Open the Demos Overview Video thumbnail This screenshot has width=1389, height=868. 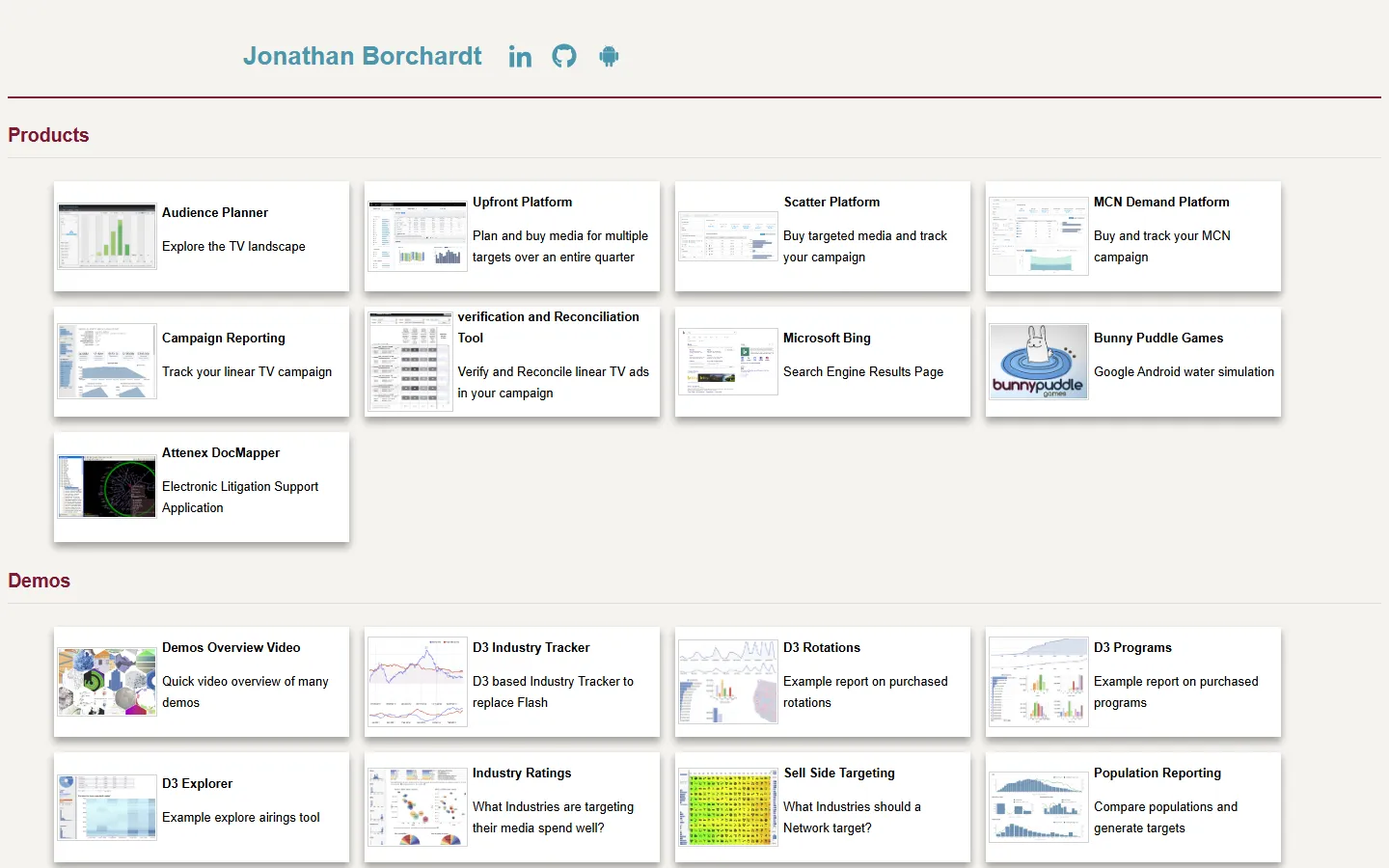pos(107,682)
